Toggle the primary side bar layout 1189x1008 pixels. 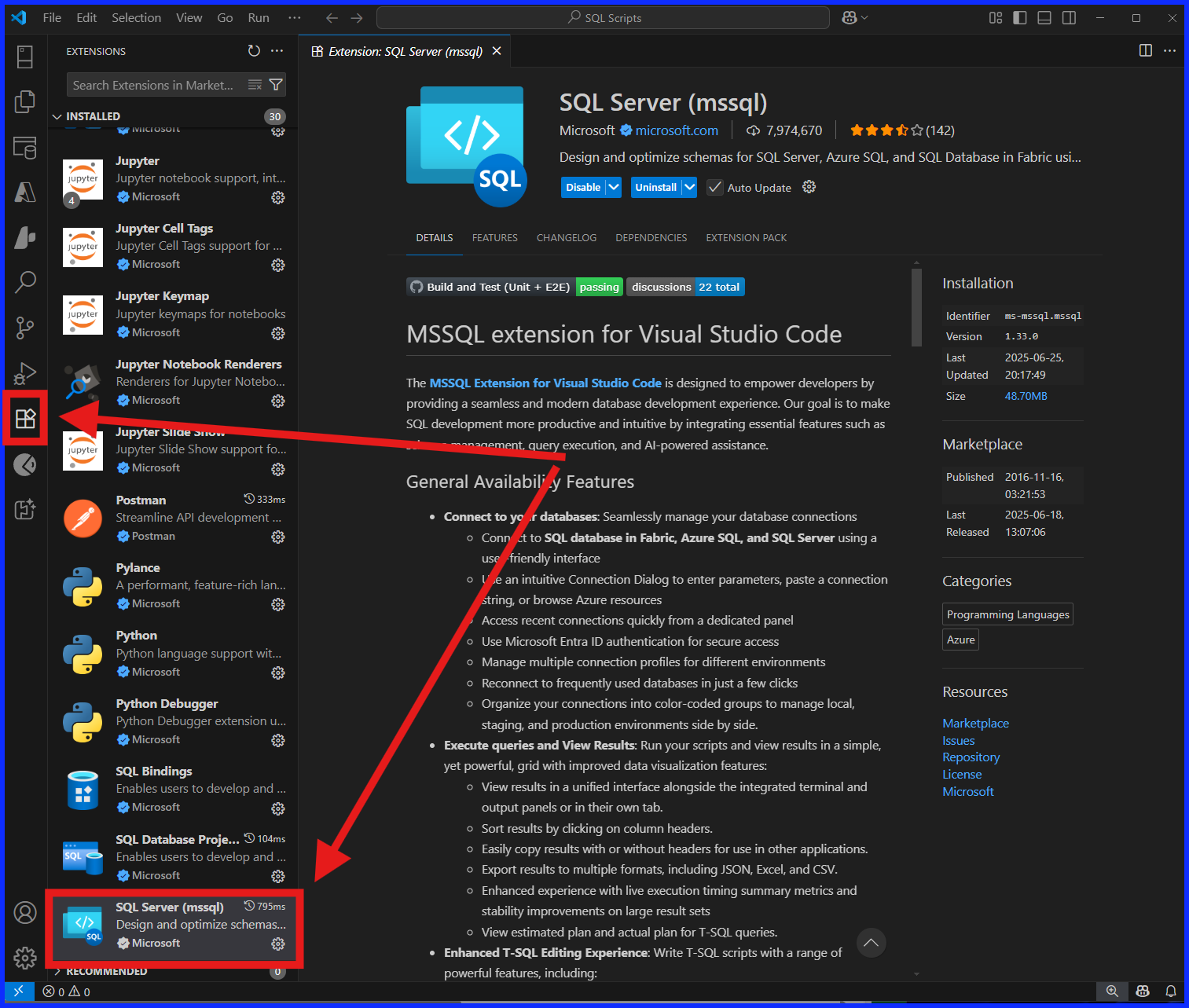1020,18
